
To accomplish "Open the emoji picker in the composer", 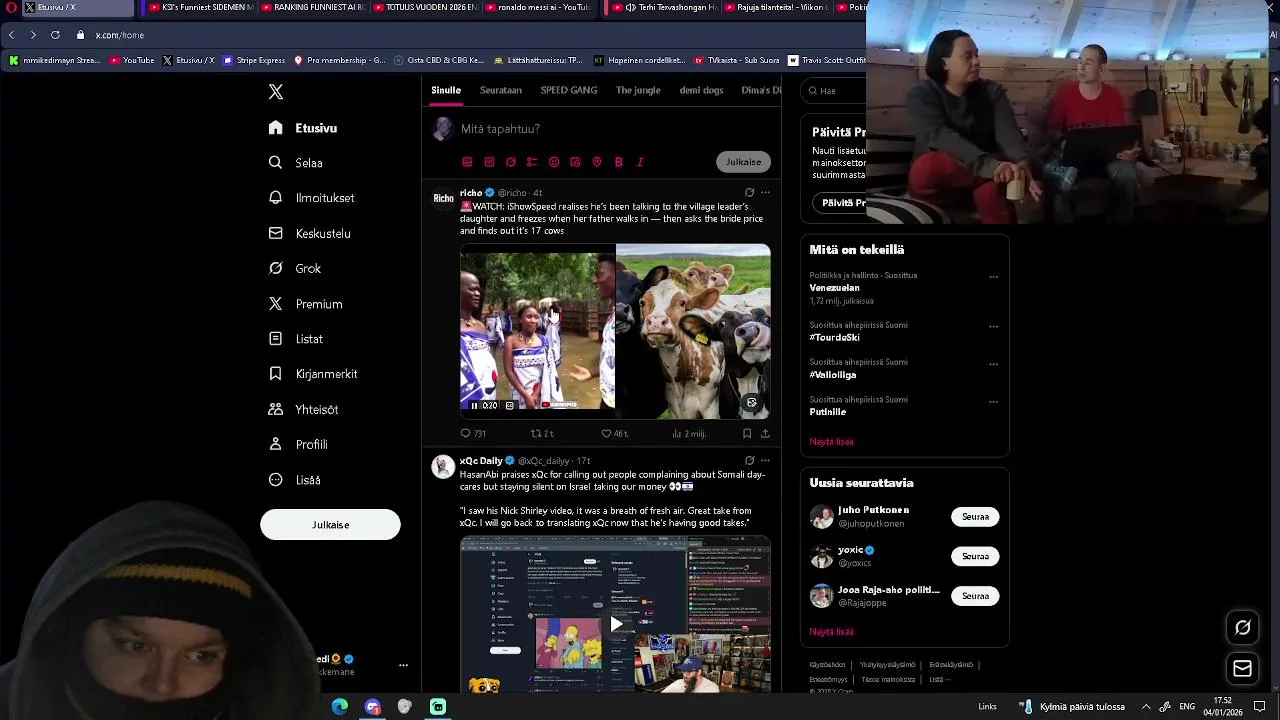I will (554, 162).
